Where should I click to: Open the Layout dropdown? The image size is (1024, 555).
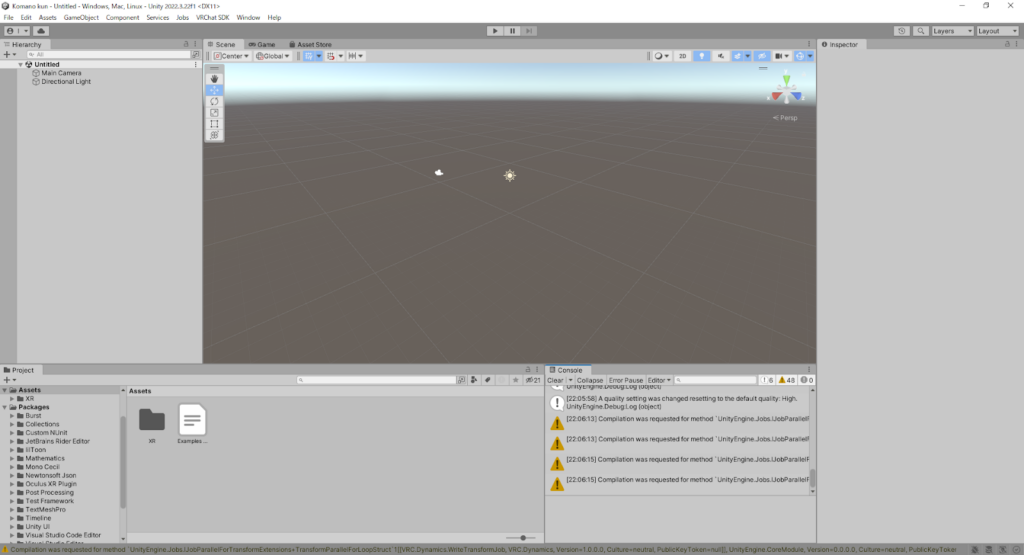pos(997,31)
